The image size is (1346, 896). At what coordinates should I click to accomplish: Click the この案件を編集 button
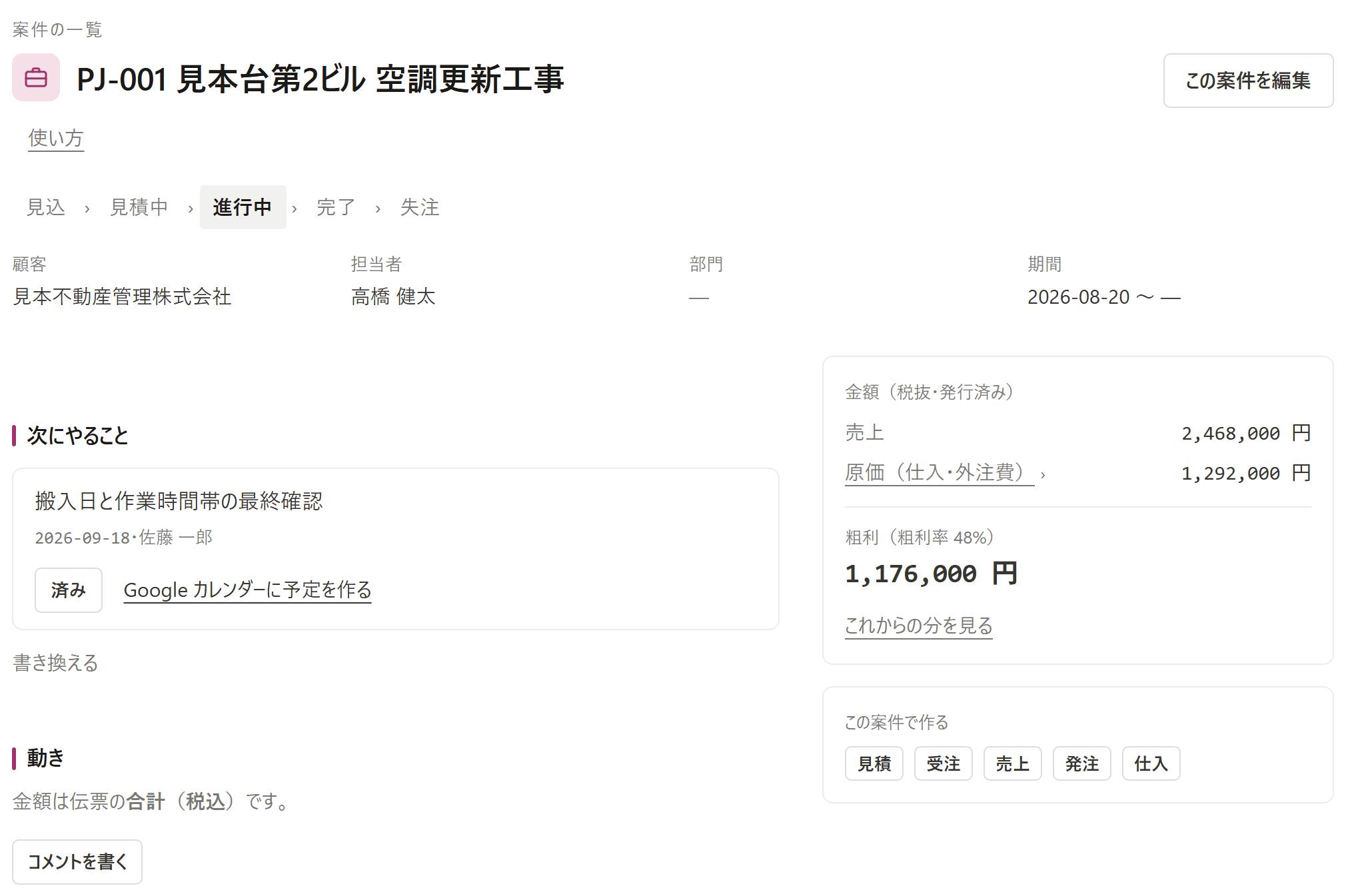pyautogui.click(x=1248, y=81)
